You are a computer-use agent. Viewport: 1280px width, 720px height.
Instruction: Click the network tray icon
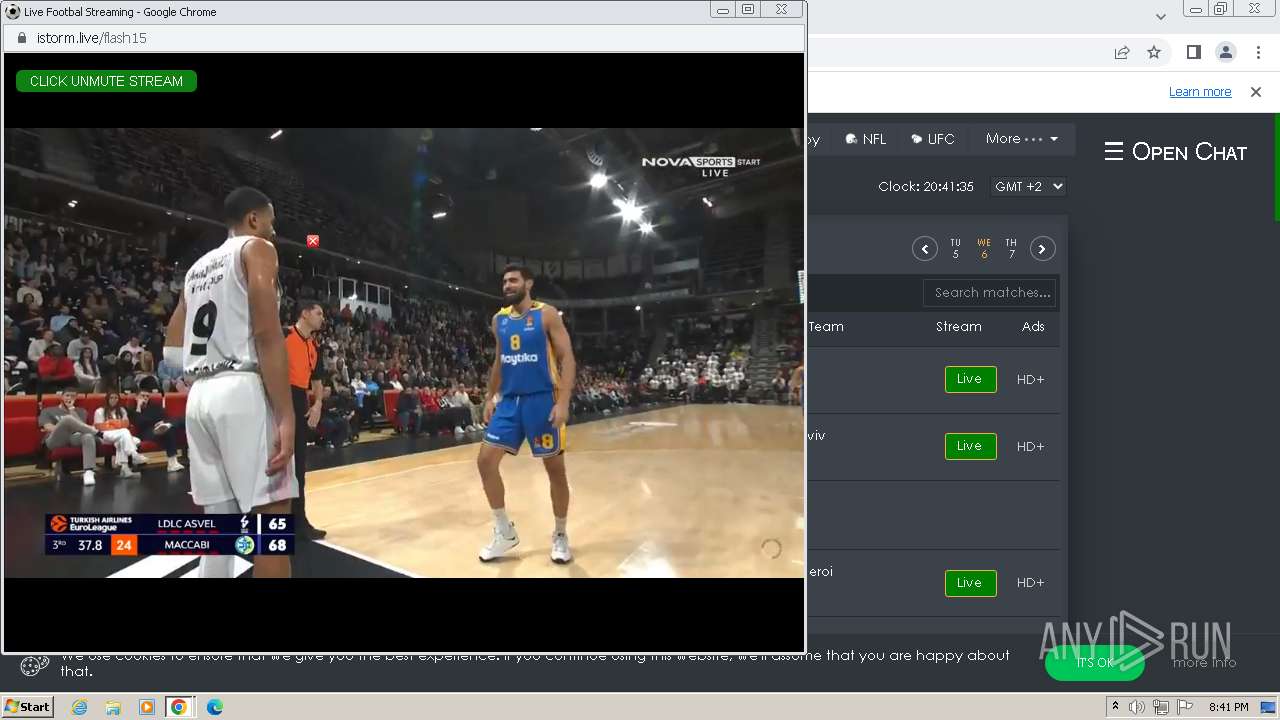[1161, 707]
